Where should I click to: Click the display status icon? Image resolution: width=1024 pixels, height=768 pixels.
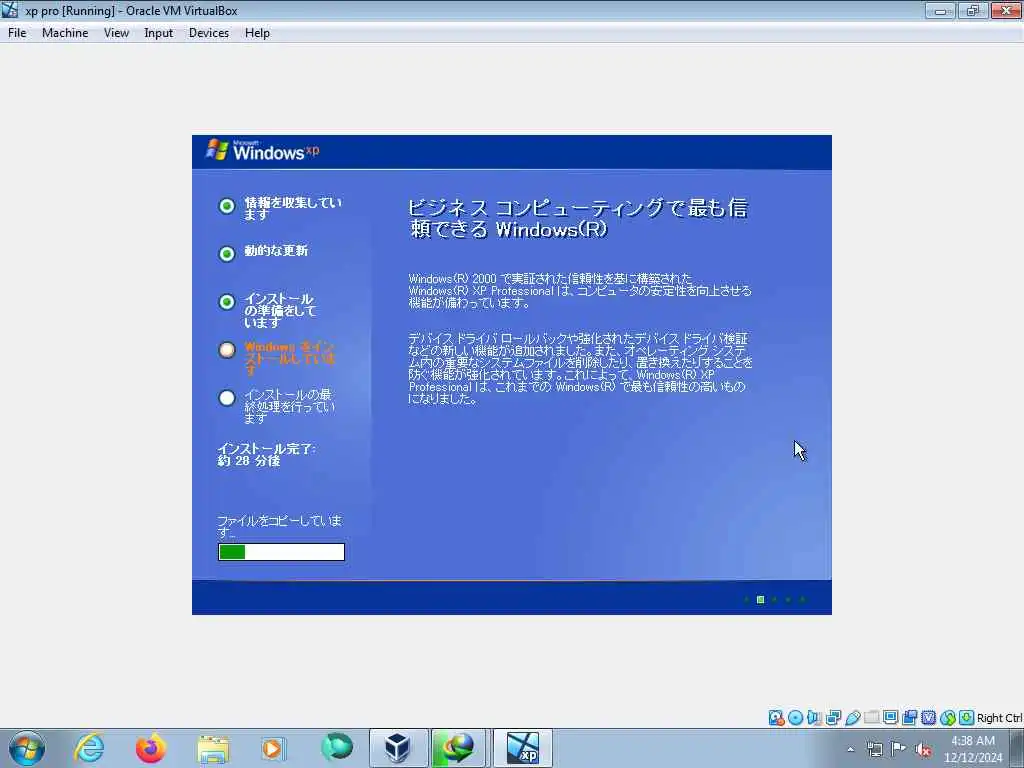pos(890,718)
